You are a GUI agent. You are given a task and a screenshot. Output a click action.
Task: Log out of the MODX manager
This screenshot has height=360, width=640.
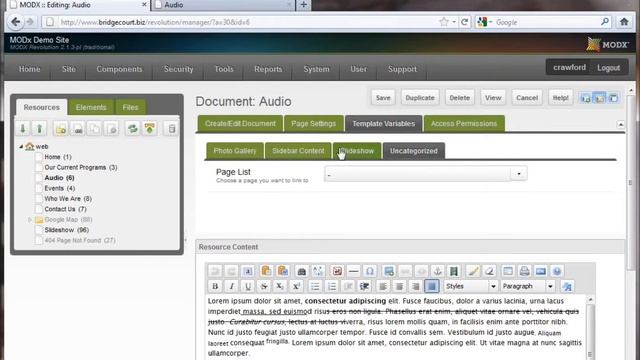pos(609,68)
